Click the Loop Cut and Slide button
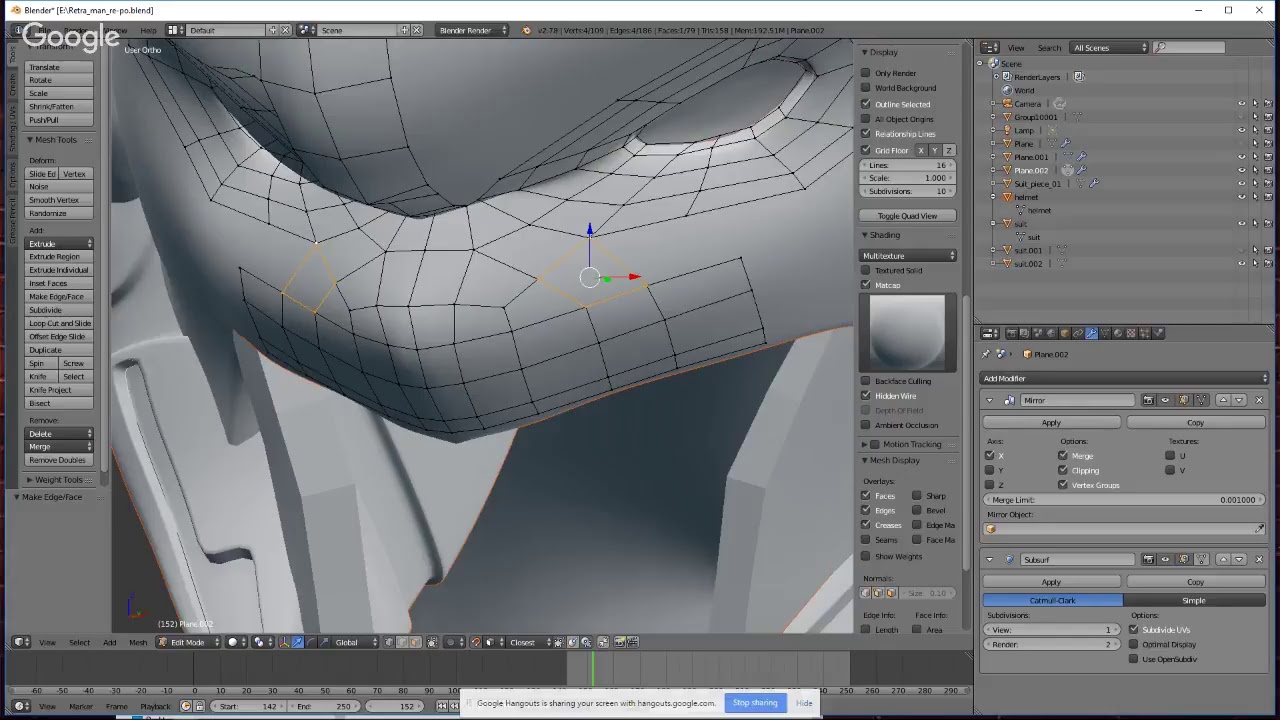This screenshot has width=1280, height=720. [x=59, y=323]
